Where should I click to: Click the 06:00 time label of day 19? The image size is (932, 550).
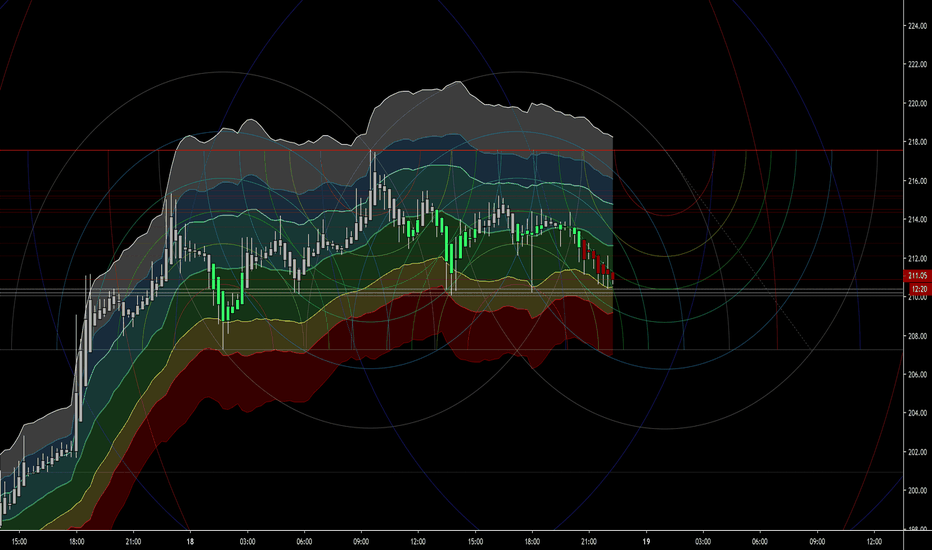[760, 542]
